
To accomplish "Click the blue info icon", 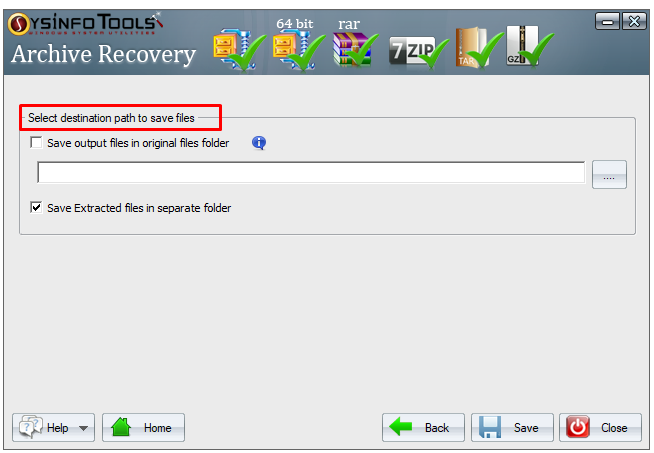I will tap(259, 143).
